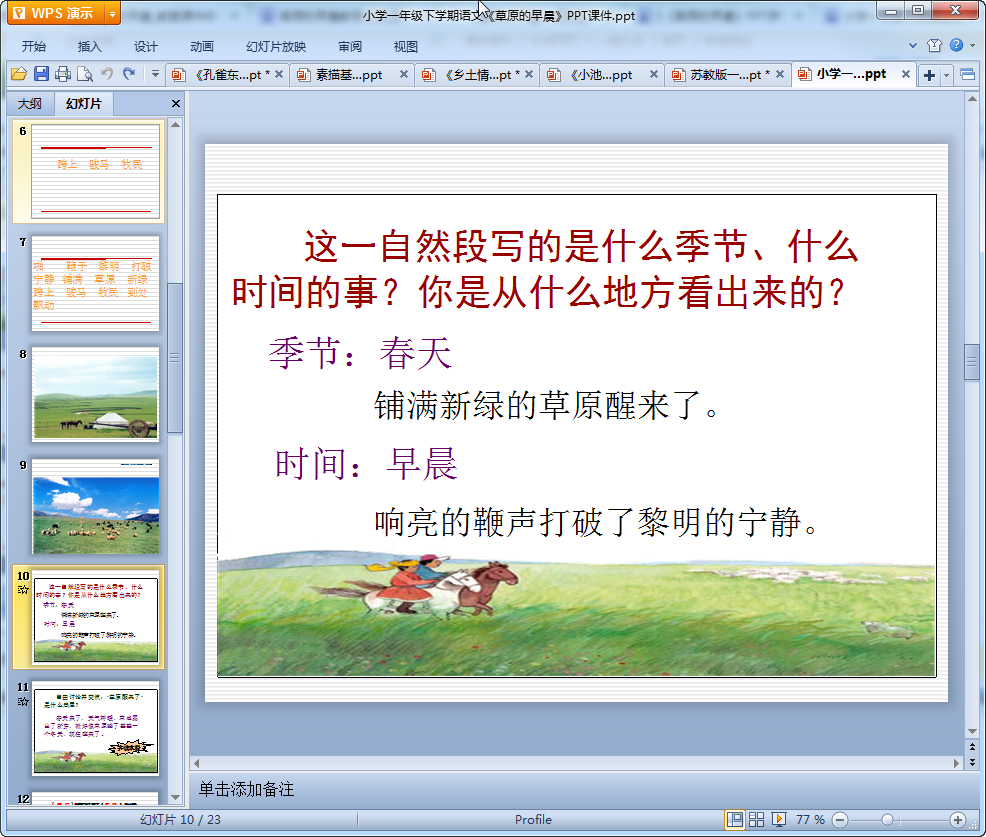Save the presentation with floppy icon
Image resolution: width=986 pixels, height=837 pixels.
click(x=42, y=74)
